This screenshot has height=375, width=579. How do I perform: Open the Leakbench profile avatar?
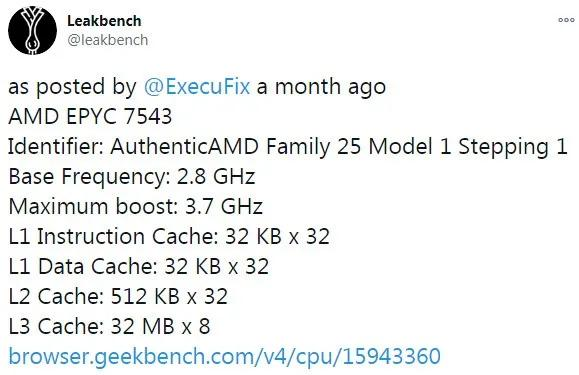coord(32,30)
